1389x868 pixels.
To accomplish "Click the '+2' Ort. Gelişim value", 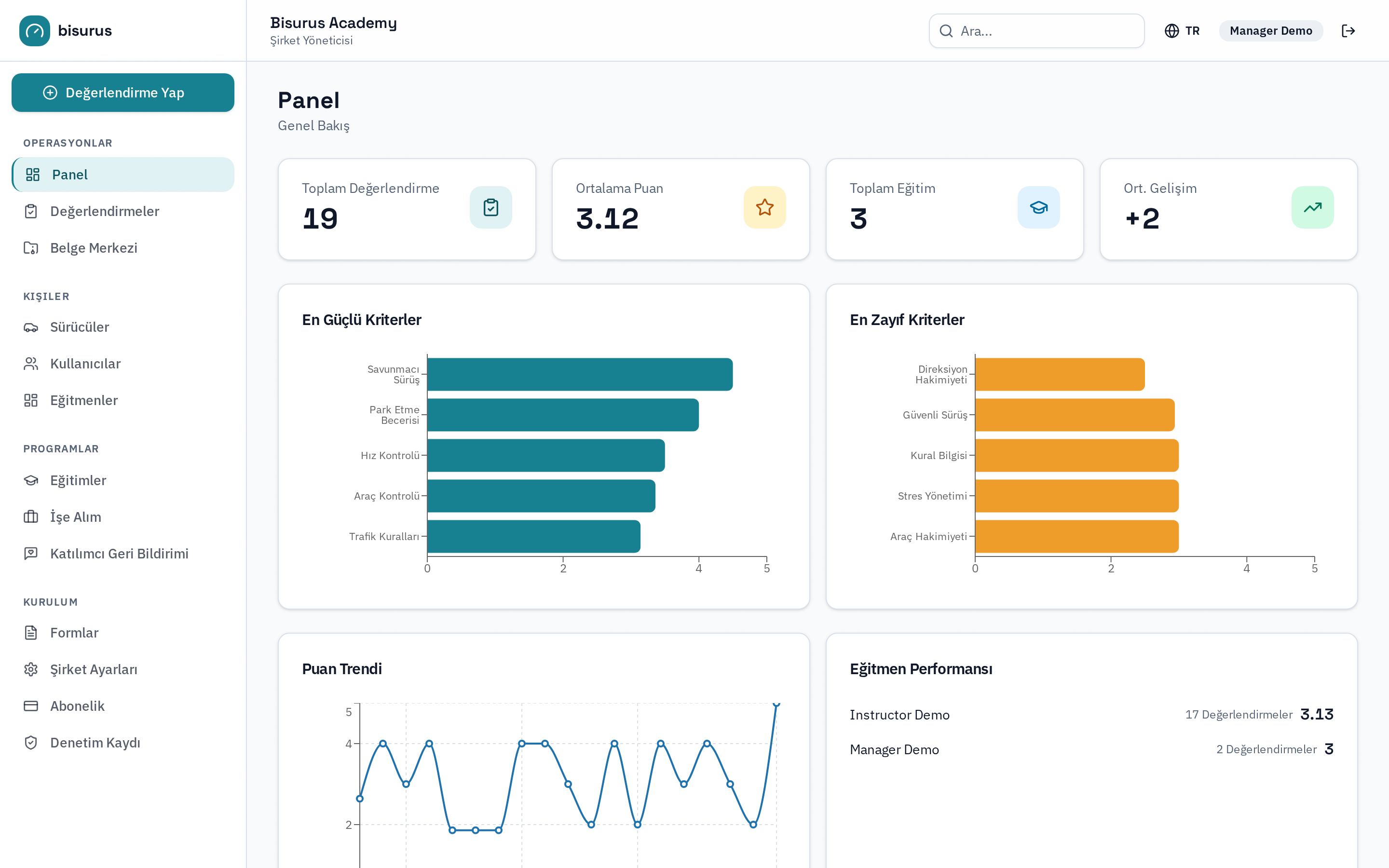I will (x=1142, y=219).
